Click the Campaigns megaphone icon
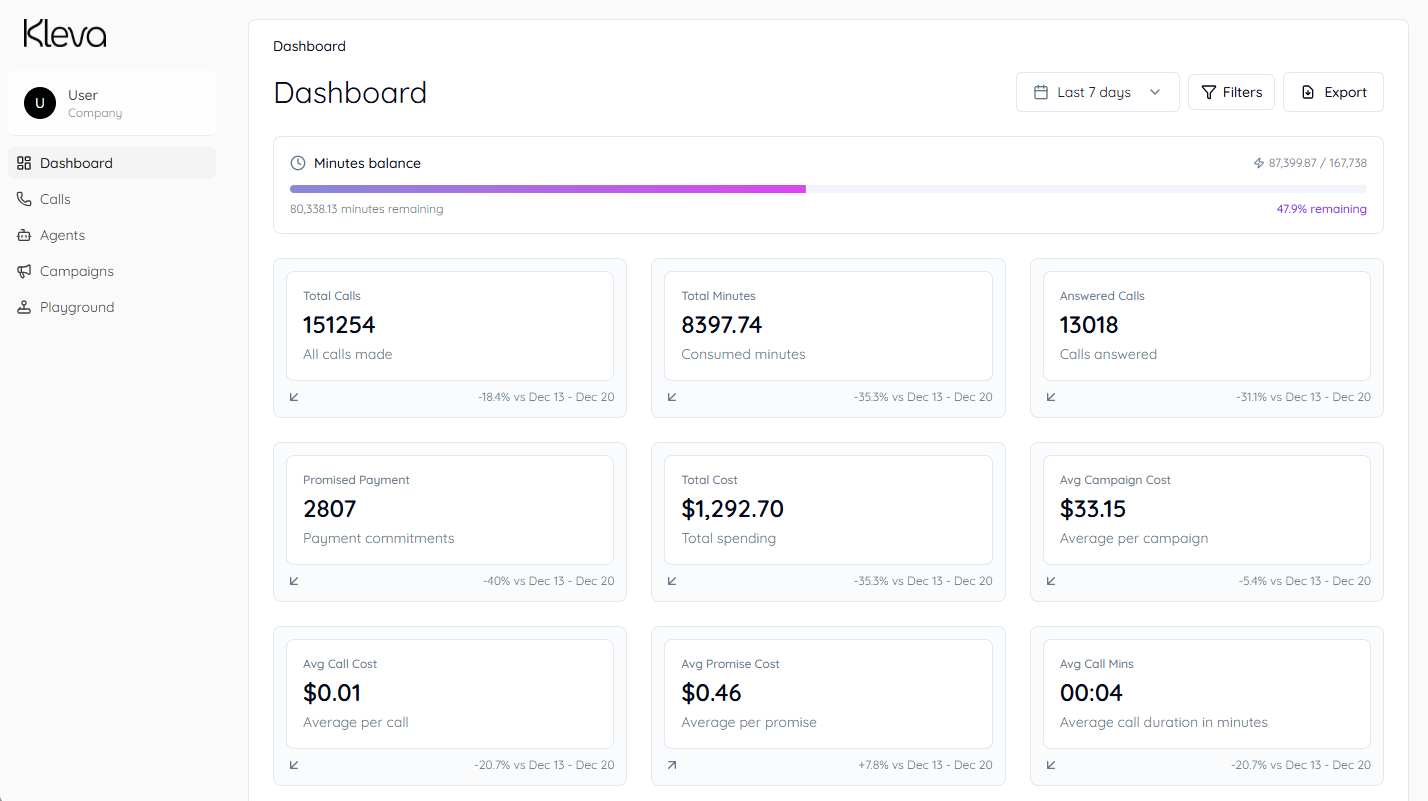1428x801 pixels. [24, 271]
